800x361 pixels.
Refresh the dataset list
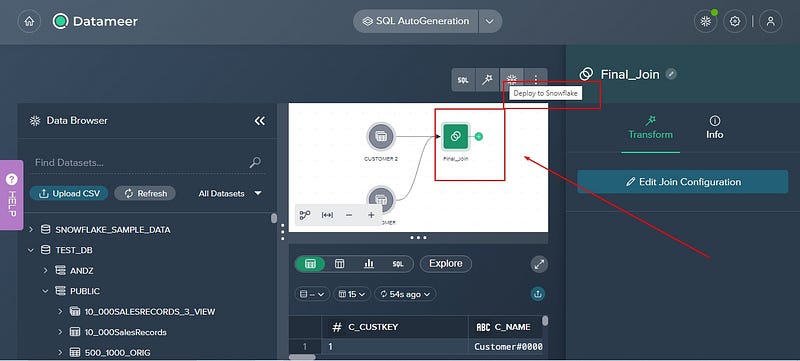coord(145,193)
